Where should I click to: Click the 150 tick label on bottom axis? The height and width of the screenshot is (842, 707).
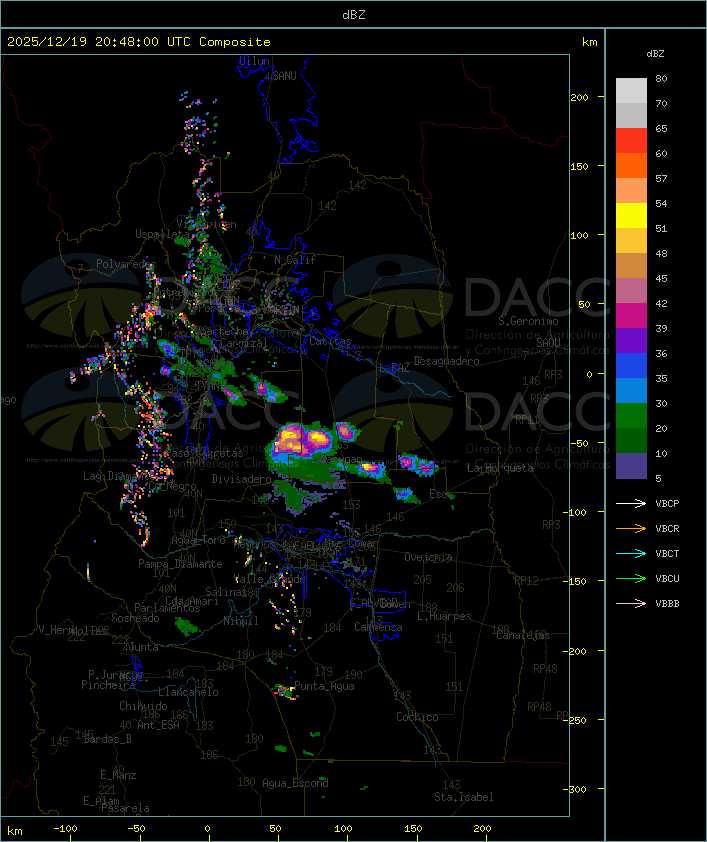(x=413, y=829)
